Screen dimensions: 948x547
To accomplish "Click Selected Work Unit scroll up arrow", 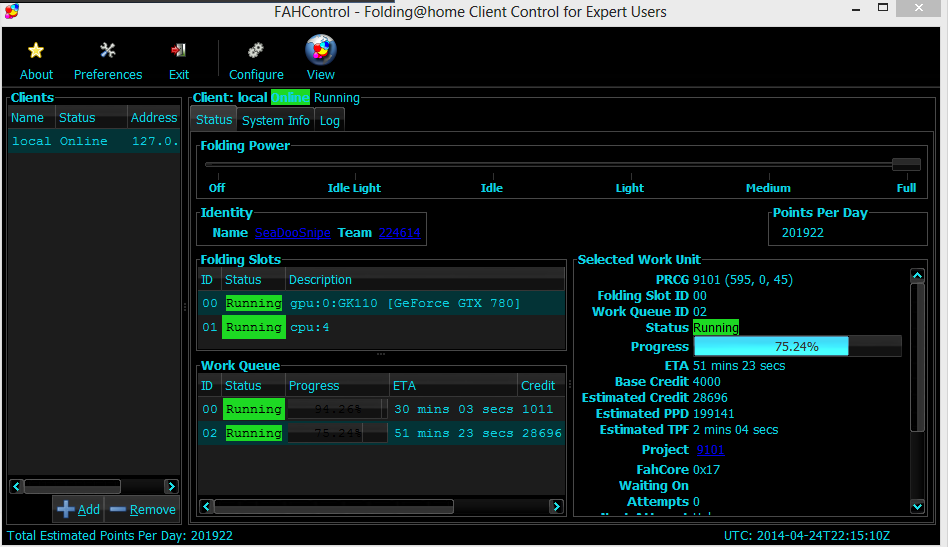I will tap(917, 276).
